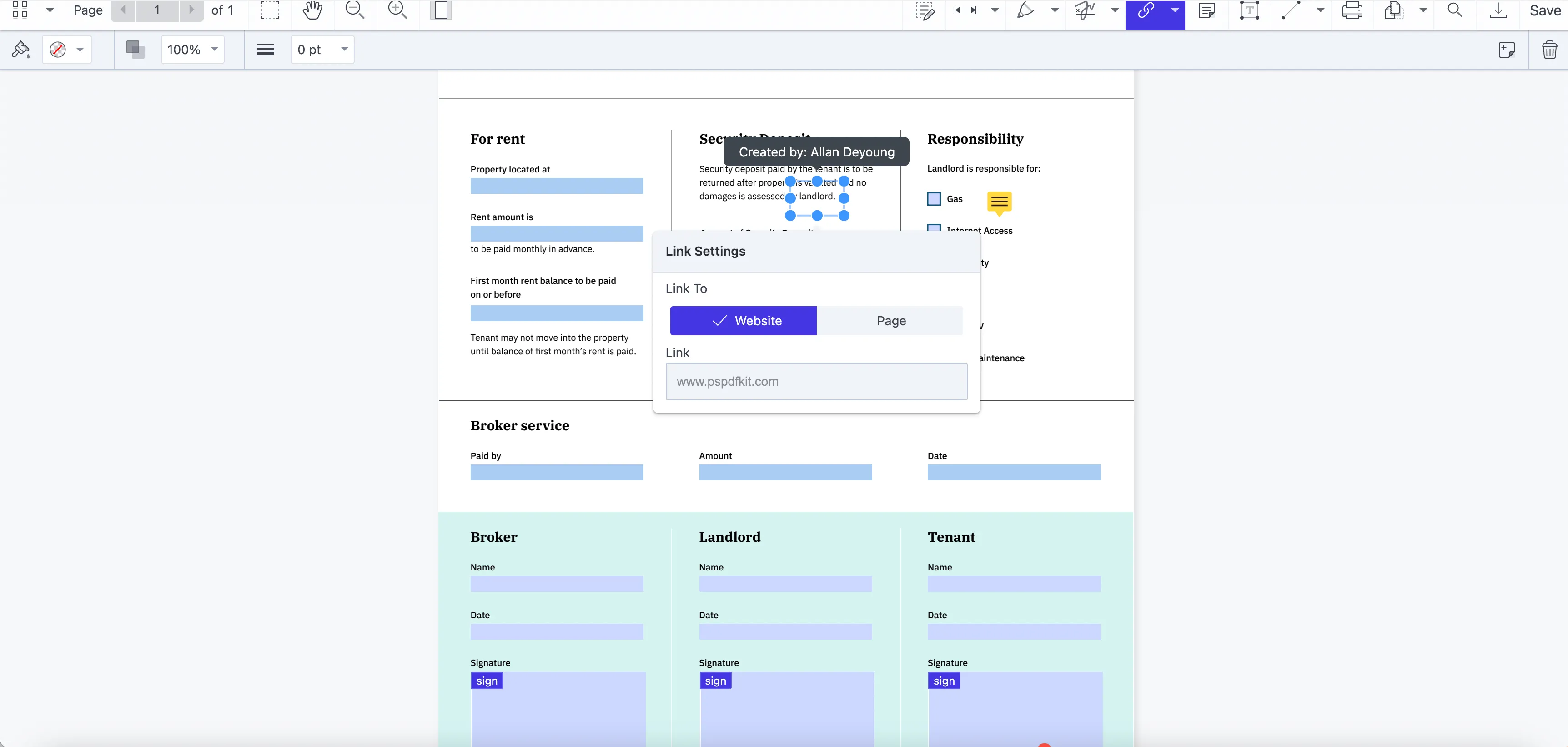The image size is (1568, 747).
Task: Click the Broker service Amount field
Action: point(785,472)
